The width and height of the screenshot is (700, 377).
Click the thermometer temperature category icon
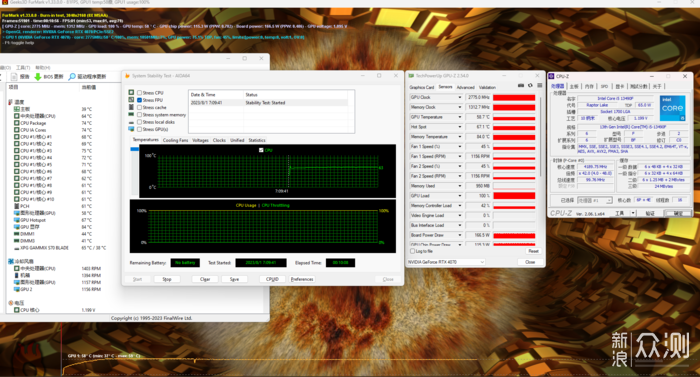(x=10, y=102)
